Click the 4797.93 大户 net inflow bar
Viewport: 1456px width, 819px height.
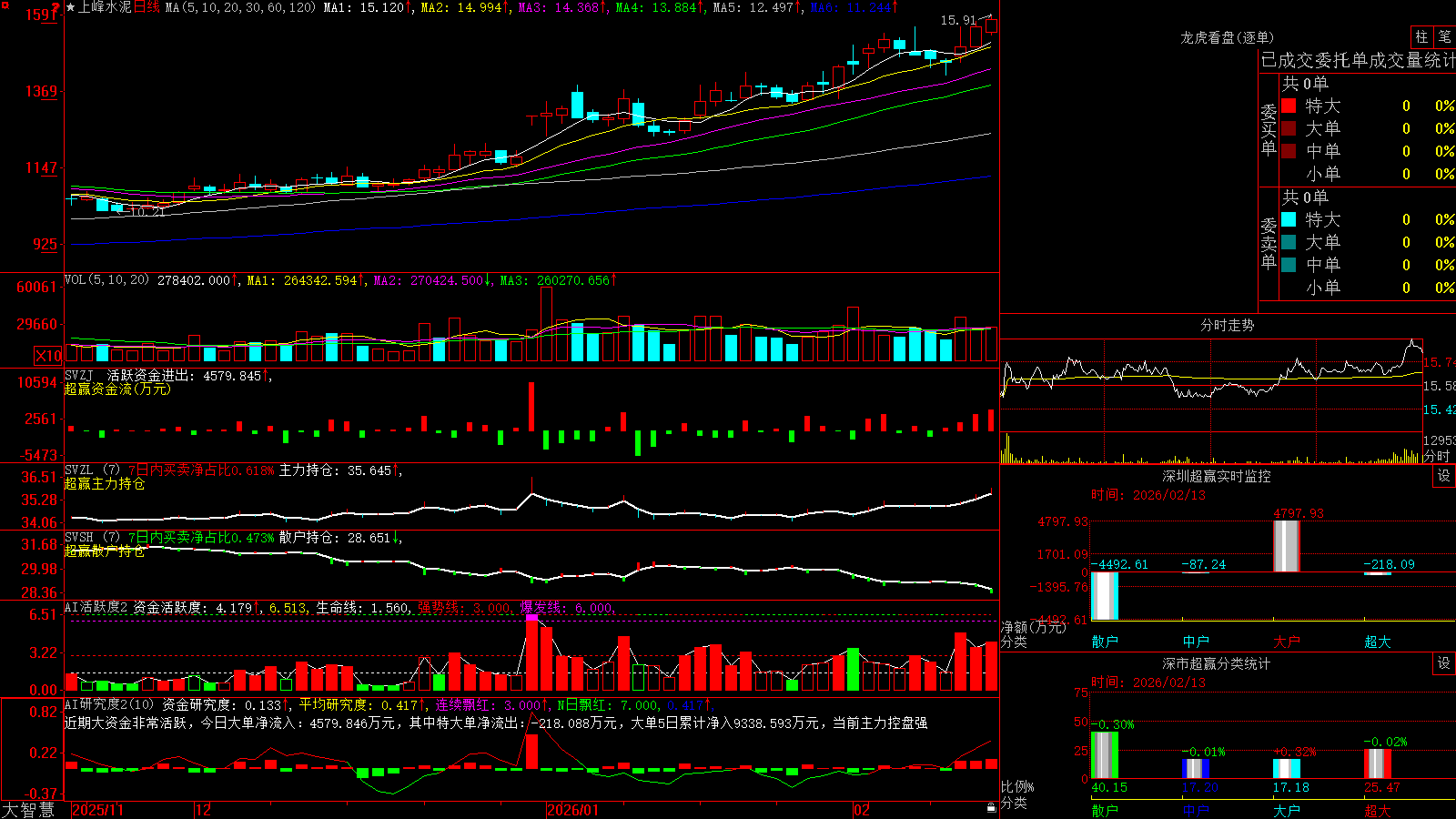[1287, 546]
